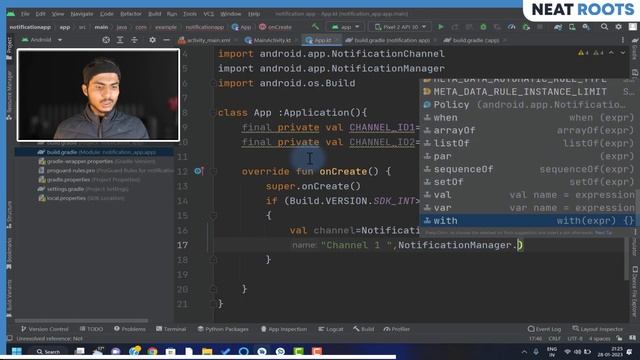Open Windows Start menu
Viewport: 640px width, 360px height.
[x=17, y=351]
